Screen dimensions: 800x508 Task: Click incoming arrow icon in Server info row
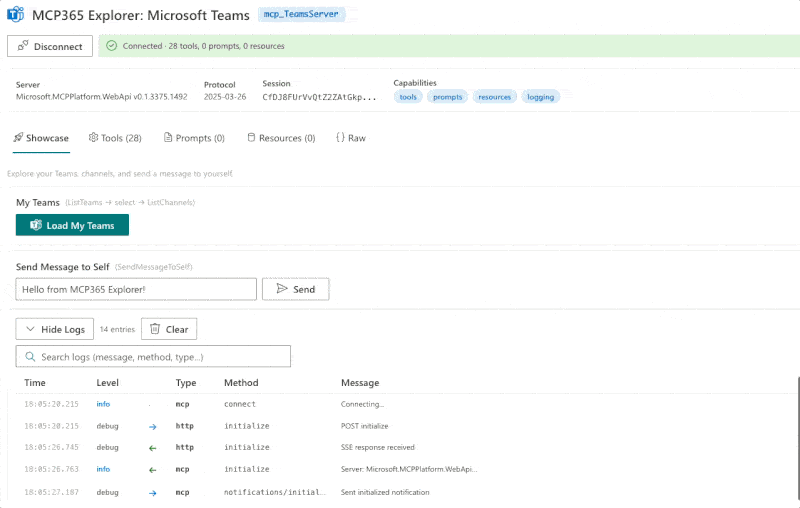[153, 470]
